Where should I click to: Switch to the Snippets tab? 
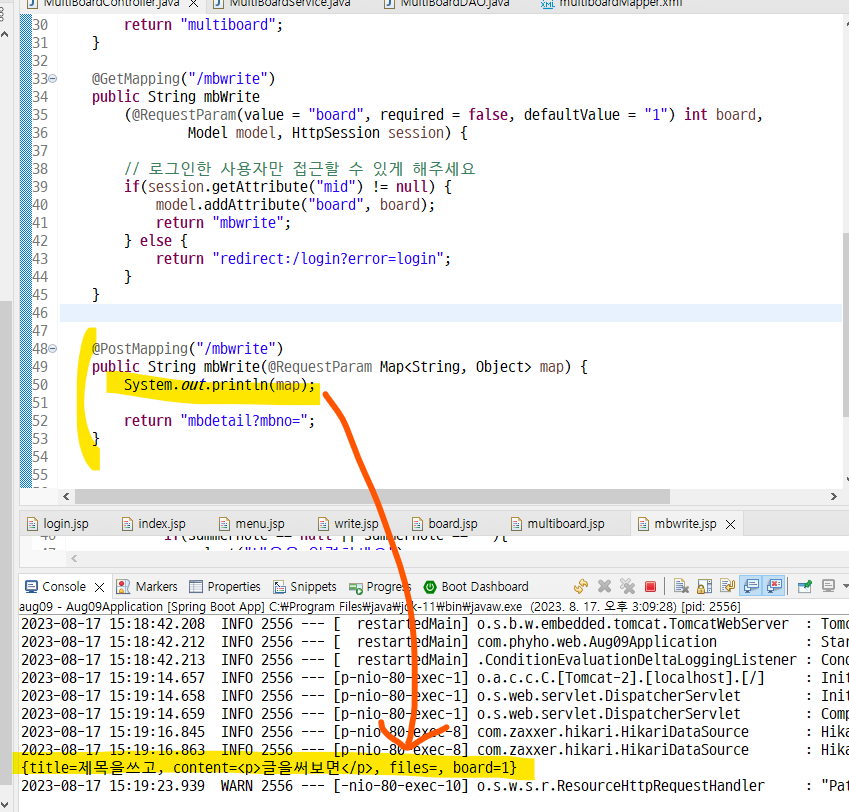point(305,586)
